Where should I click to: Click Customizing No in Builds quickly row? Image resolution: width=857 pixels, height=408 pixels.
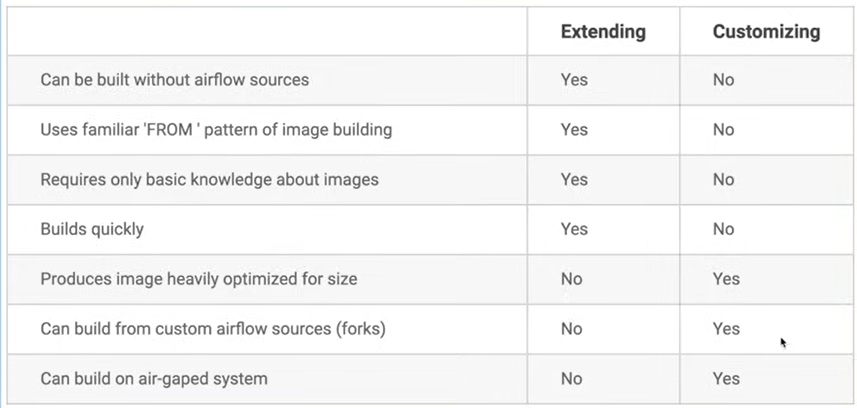[723, 229]
